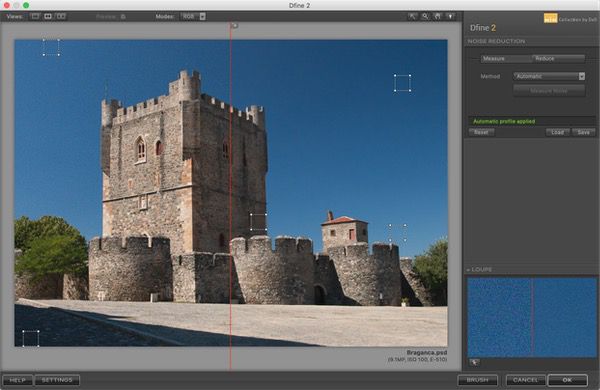This screenshot has height=390, width=600.
Task: Select the upper-right sky measurement rectangle
Action: pyautogui.click(x=402, y=83)
